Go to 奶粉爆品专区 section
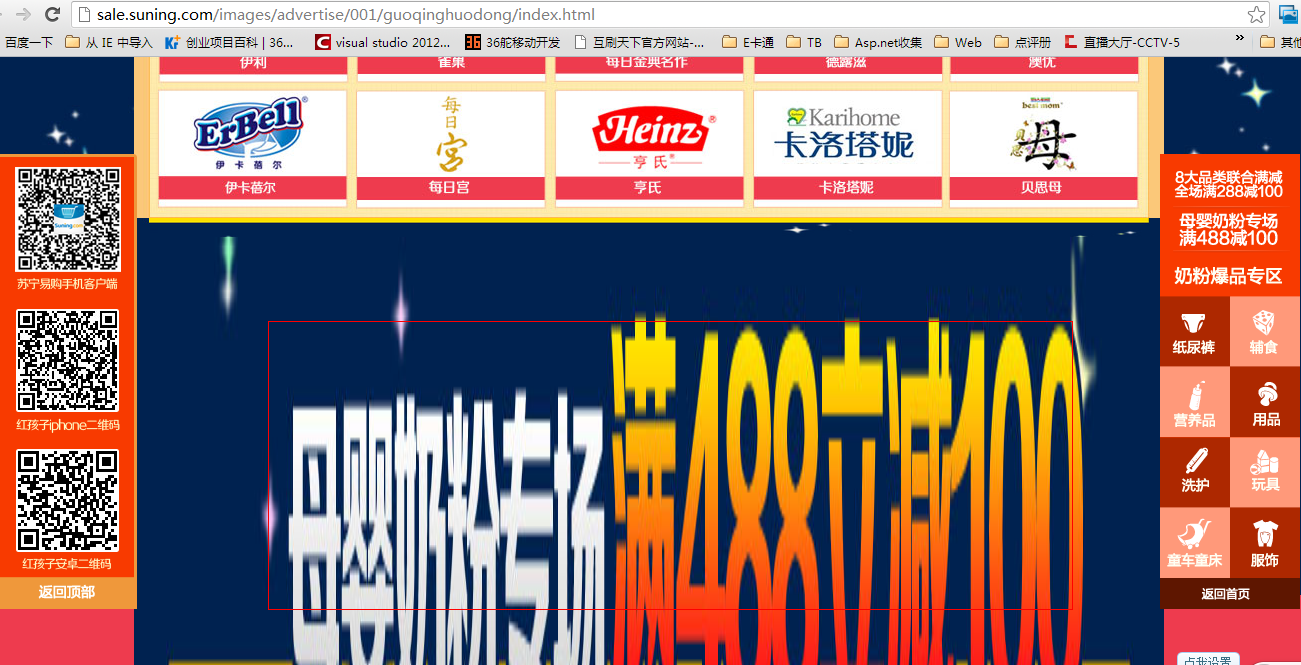The image size is (1301, 665). [1228, 277]
